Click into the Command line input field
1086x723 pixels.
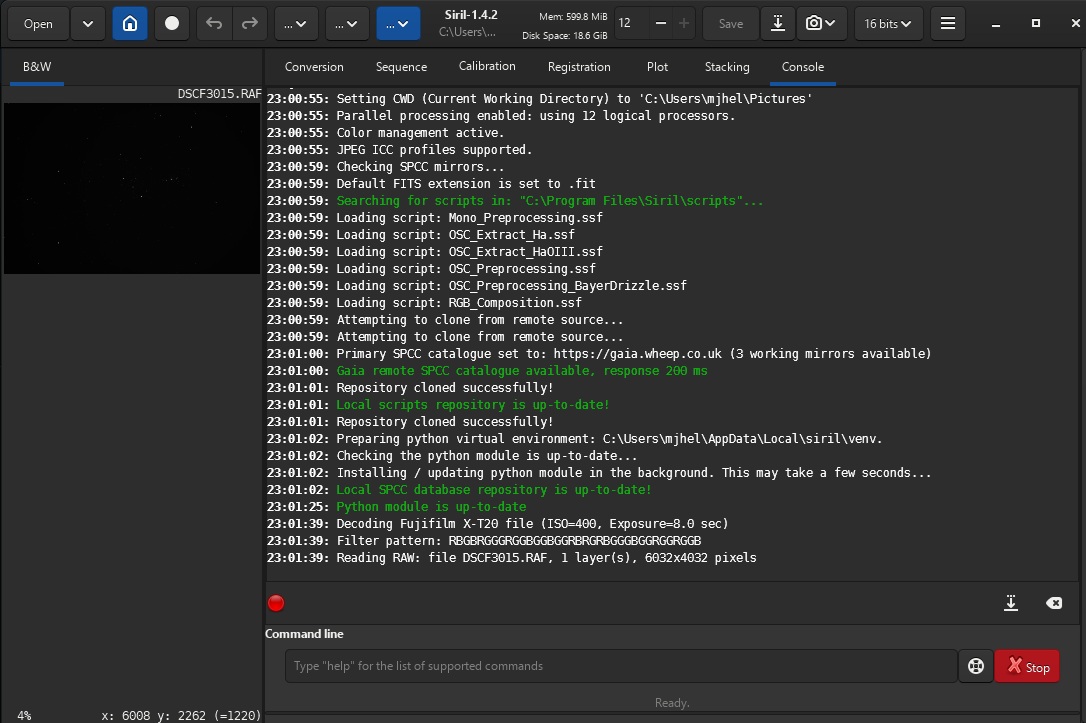pos(620,666)
